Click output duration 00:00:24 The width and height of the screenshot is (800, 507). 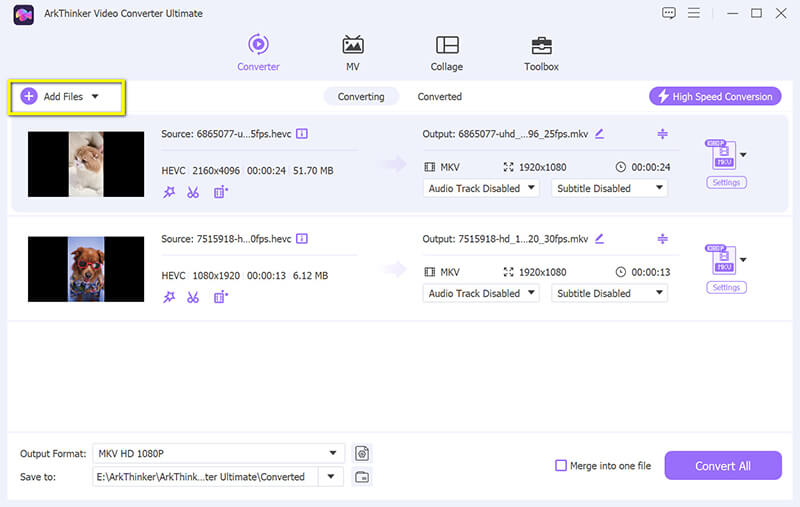pos(651,167)
